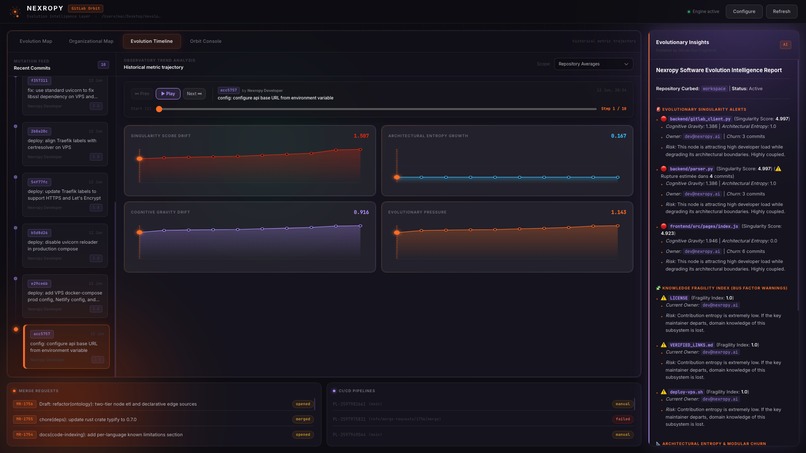Select commit 'deploy: align Traefik labels'

click(65, 144)
